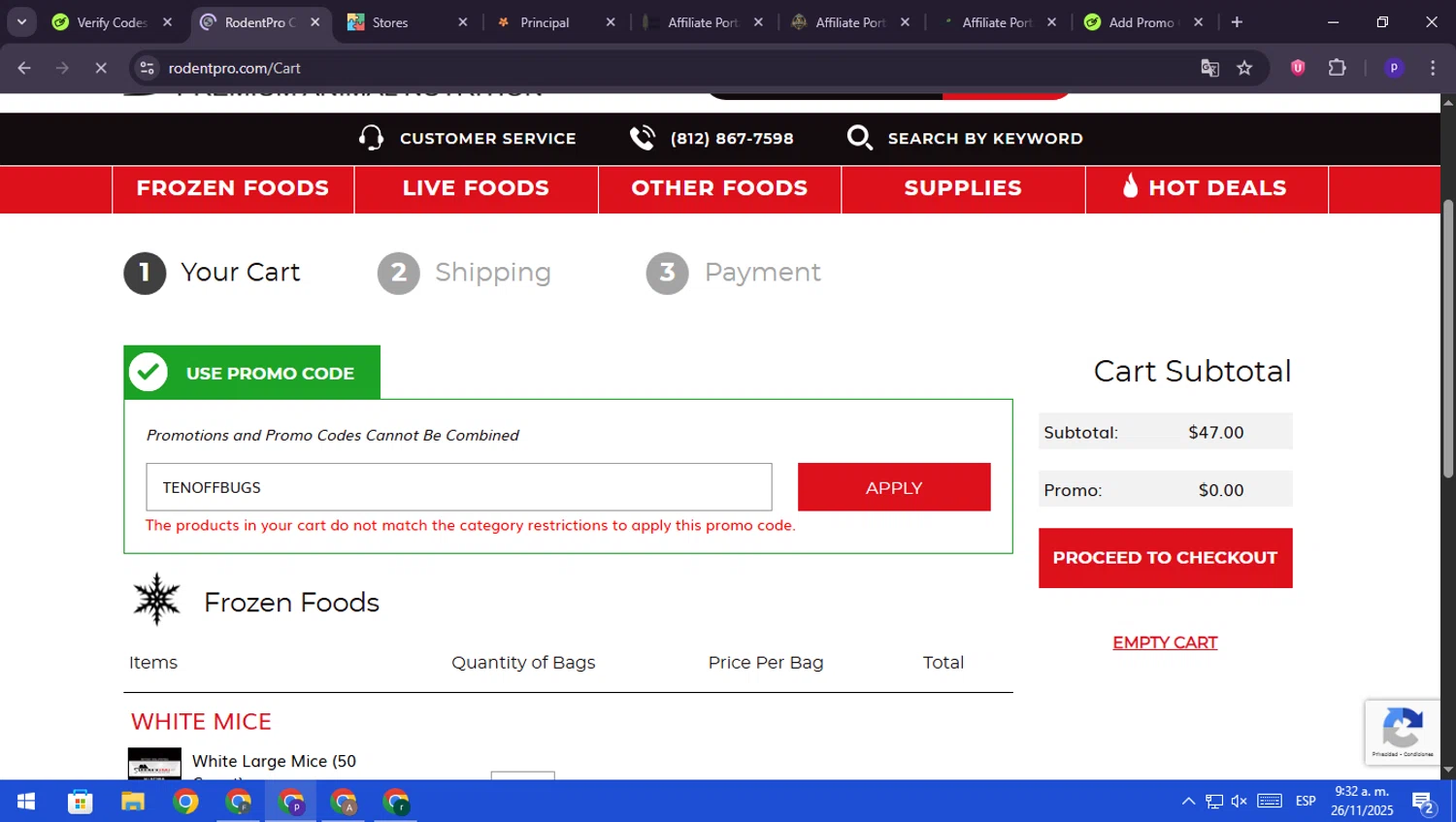The image size is (1456, 822).
Task: Open the Windows Start menu
Action: point(26,802)
